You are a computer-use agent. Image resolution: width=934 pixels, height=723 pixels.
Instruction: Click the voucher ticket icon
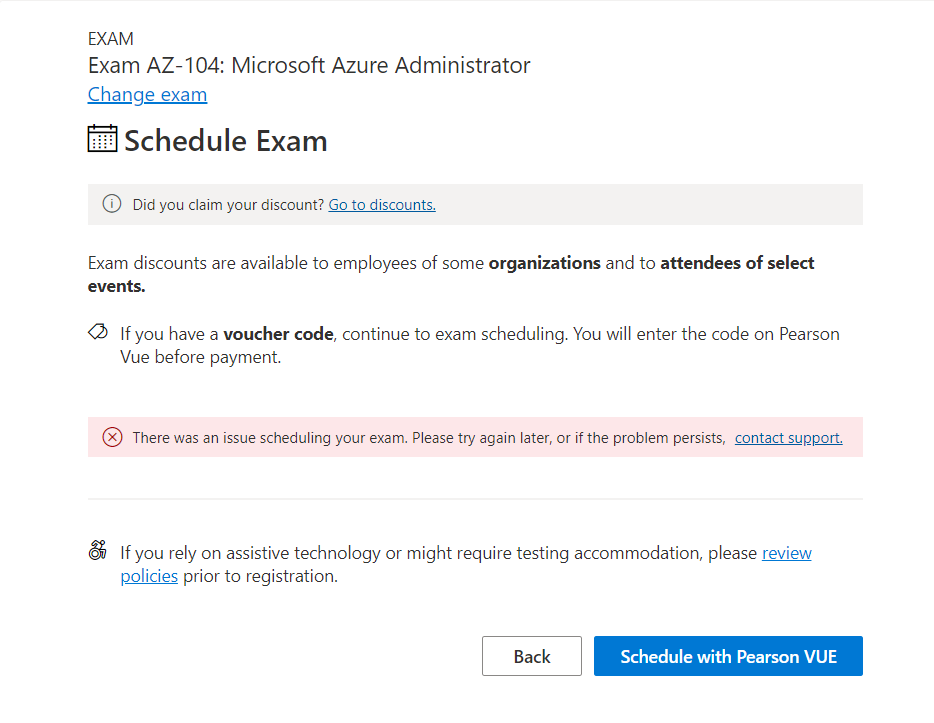(95, 330)
